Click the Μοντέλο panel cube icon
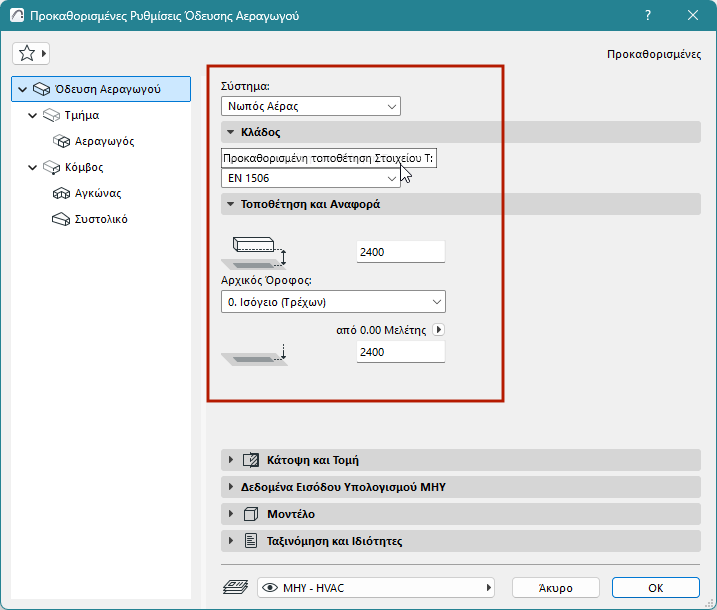This screenshot has width=717, height=610. [x=251, y=514]
